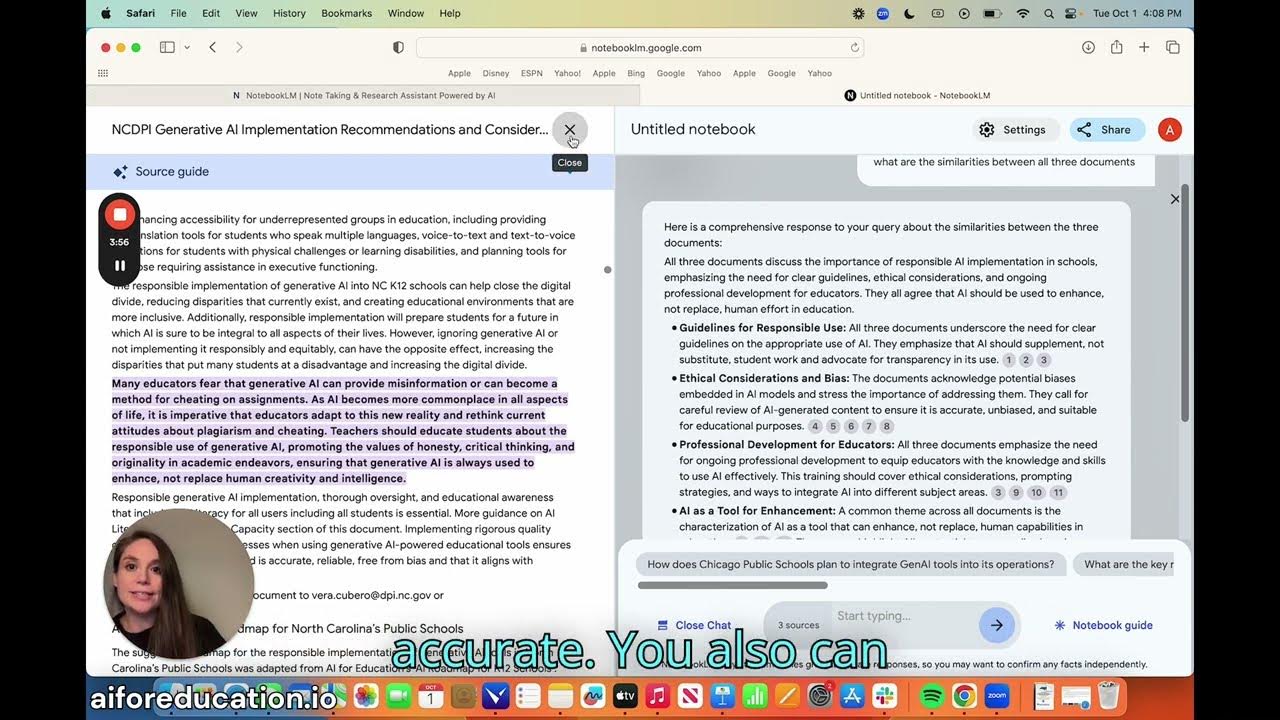Click the Close Chat button
Viewport: 1280px width, 720px height.
click(694, 626)
